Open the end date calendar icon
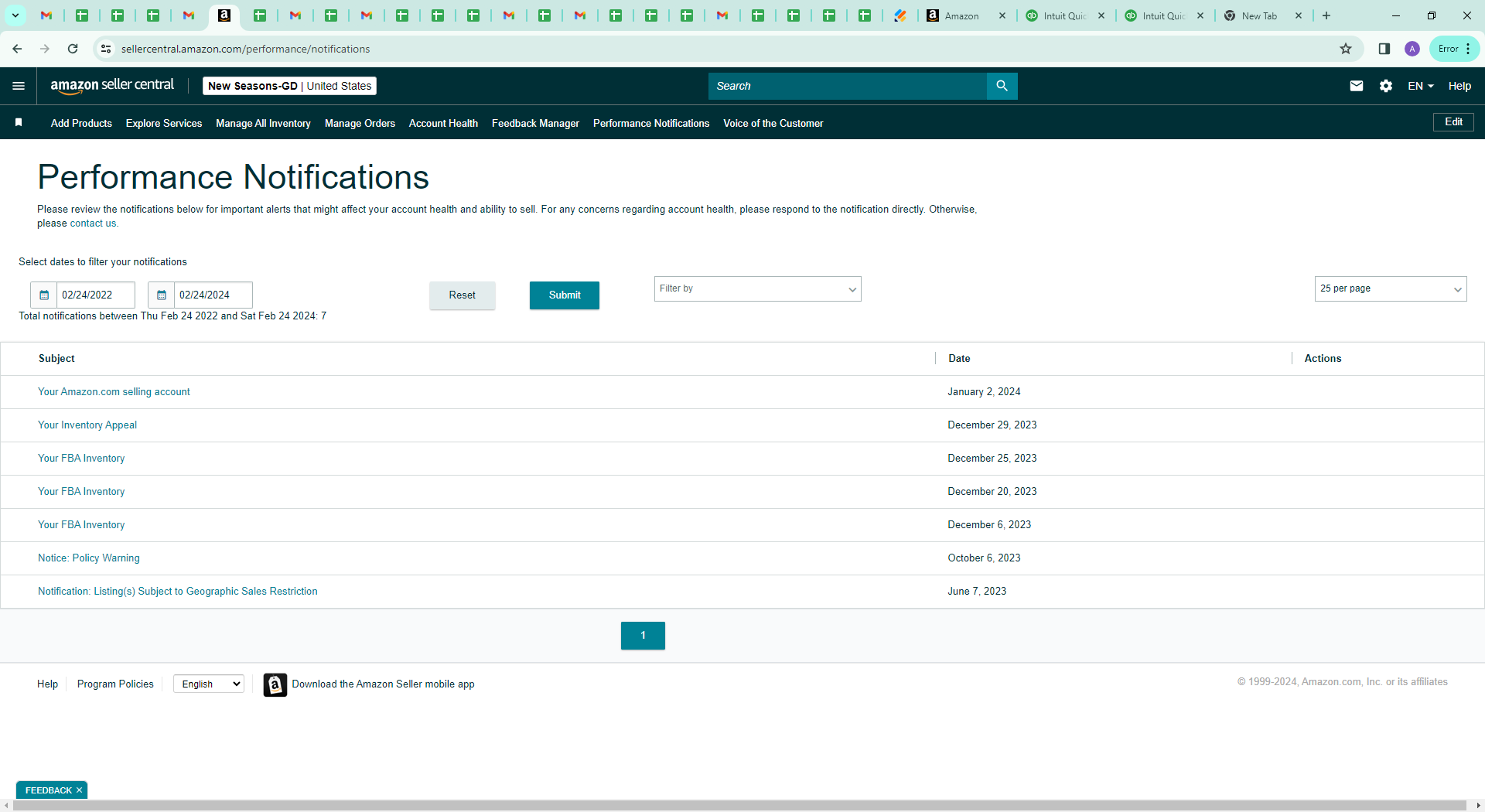Image resolution: width=1485 pixels, height=812 pixels. tap(162, 295)
